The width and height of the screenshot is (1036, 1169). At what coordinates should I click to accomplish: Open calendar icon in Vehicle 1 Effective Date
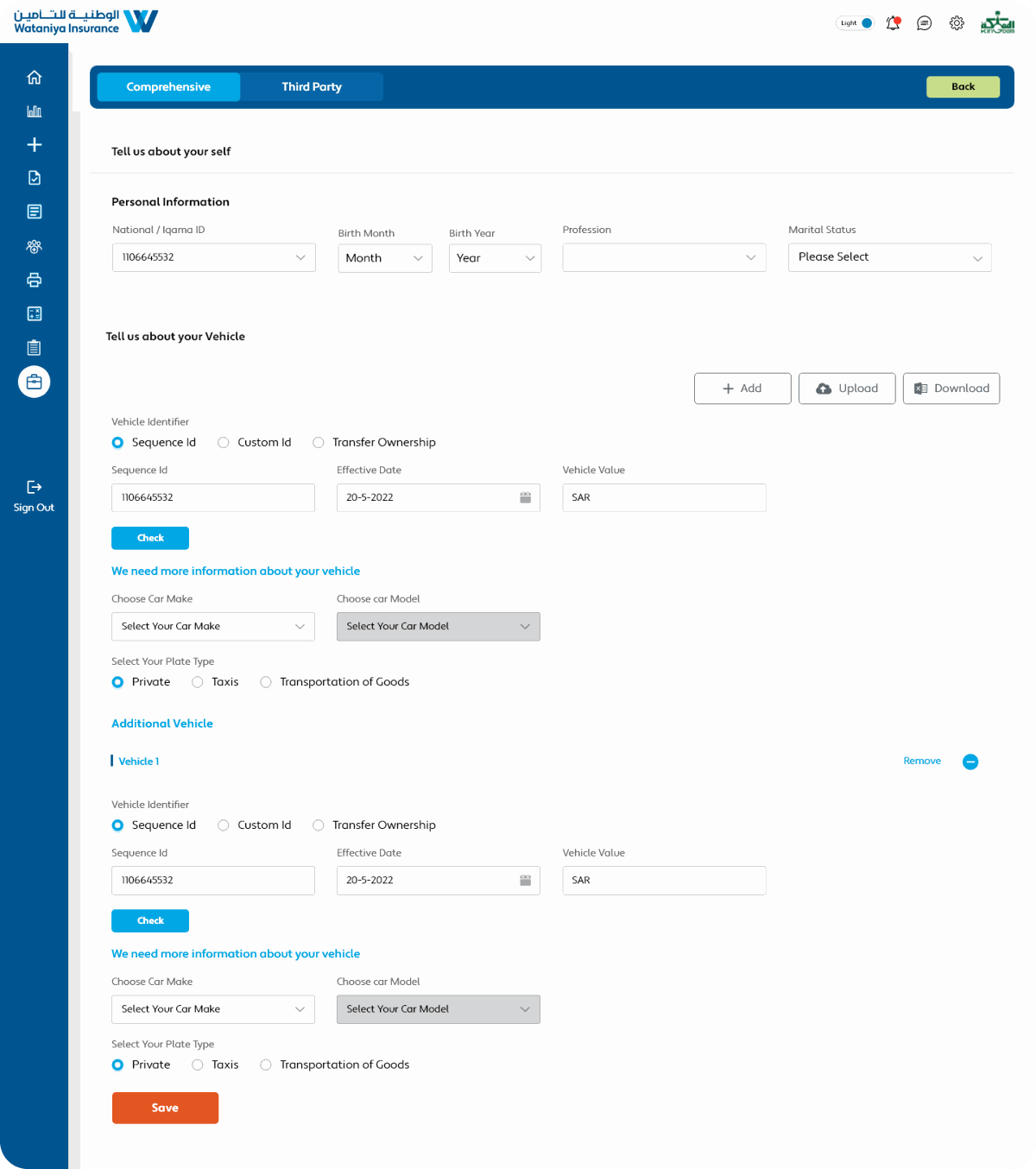coord(525,880)
